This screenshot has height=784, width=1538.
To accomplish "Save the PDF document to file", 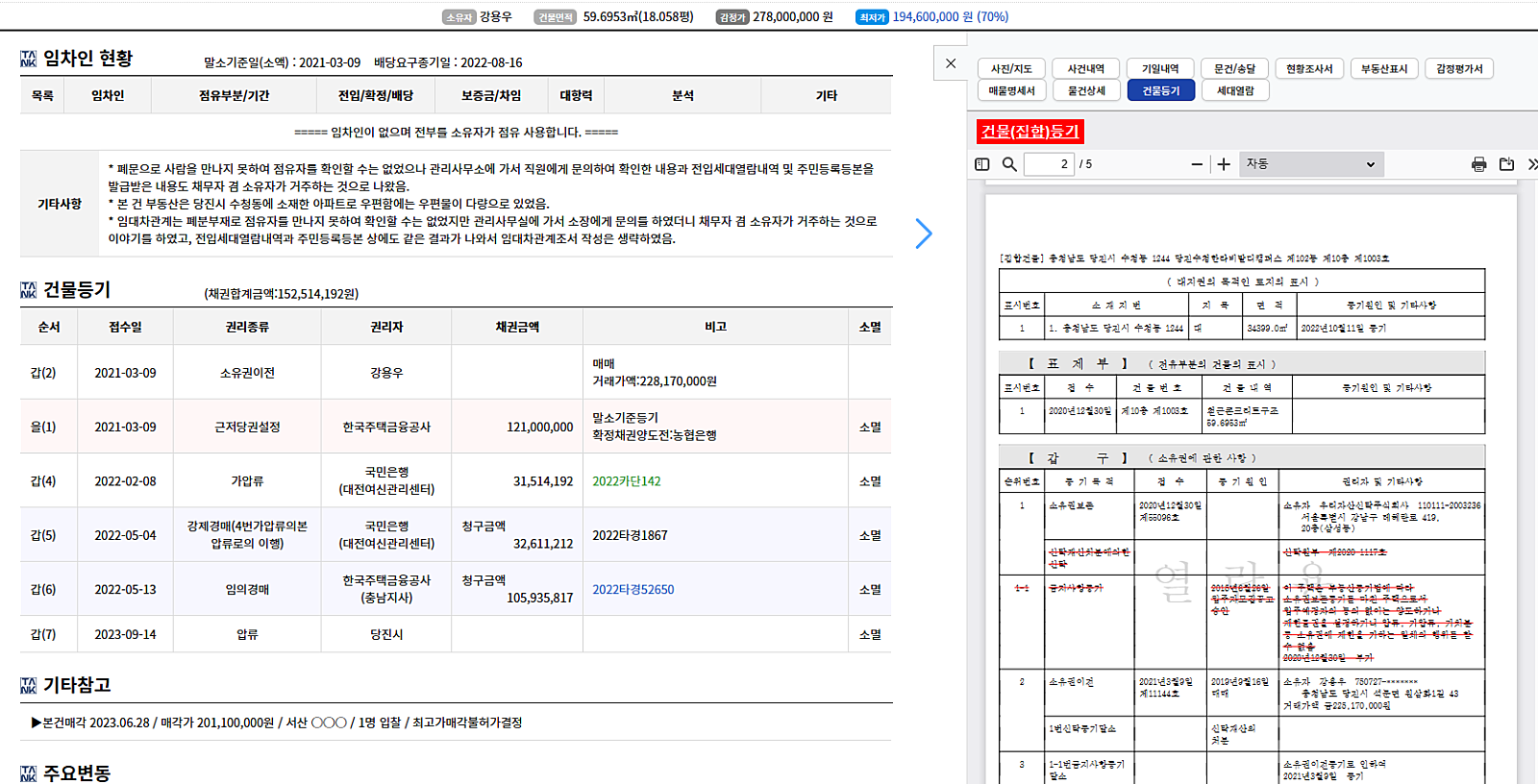I will [x=1506, y=164].
